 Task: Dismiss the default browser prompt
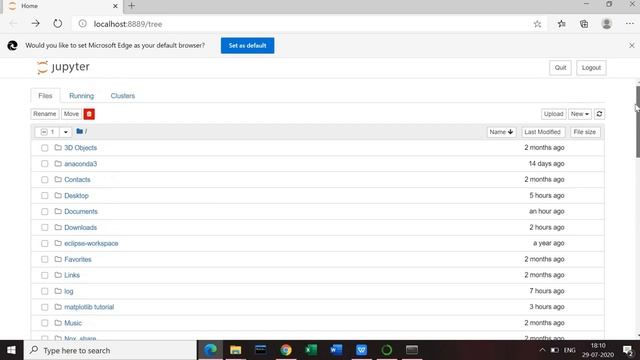pyautogui.click(x=632, y=45)
